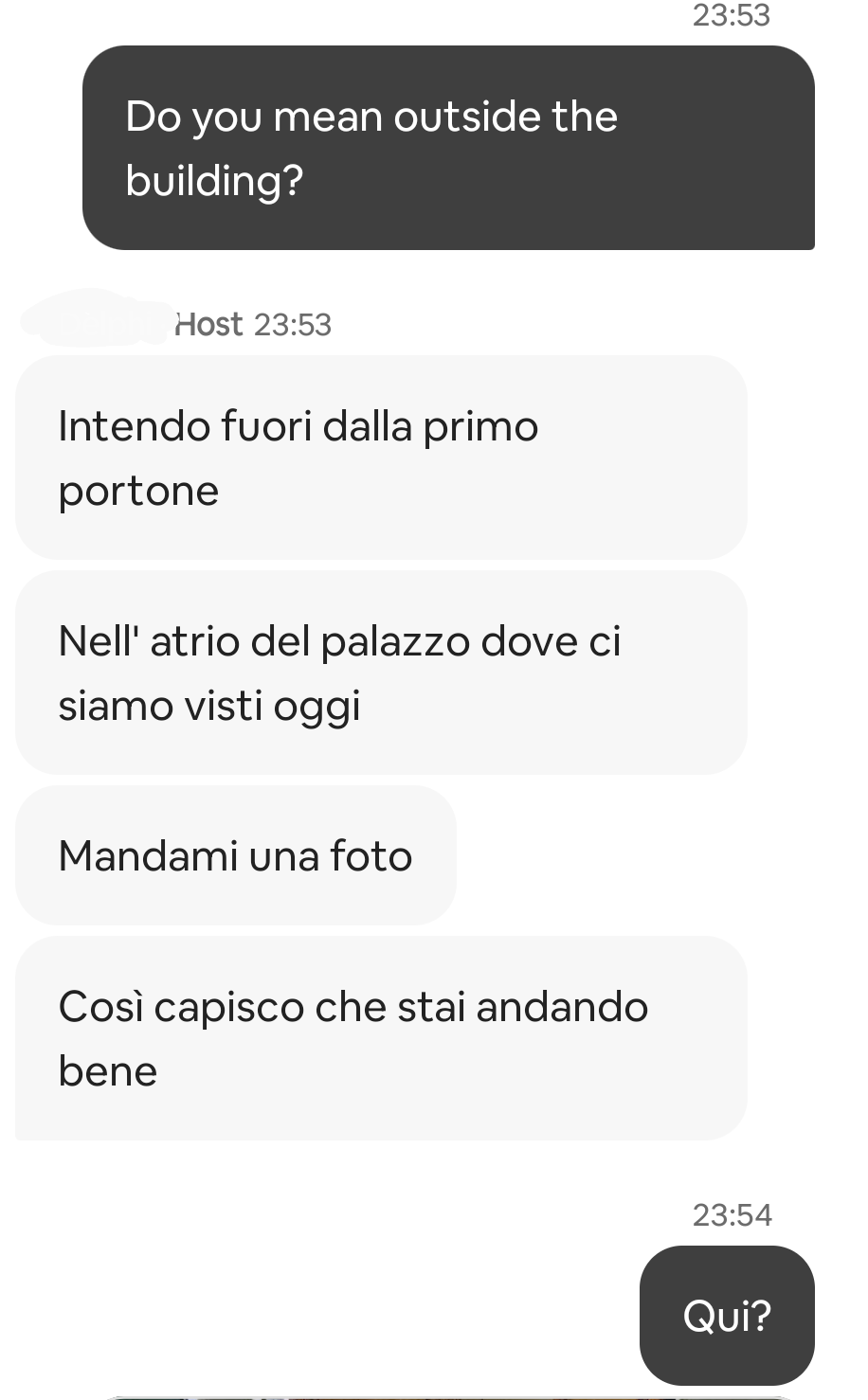The image size is (868, 1400).
Task: Tap the 23:54 timestamp above 'Qui?'
Action: pyautogui.click(x=732, y=1214)
